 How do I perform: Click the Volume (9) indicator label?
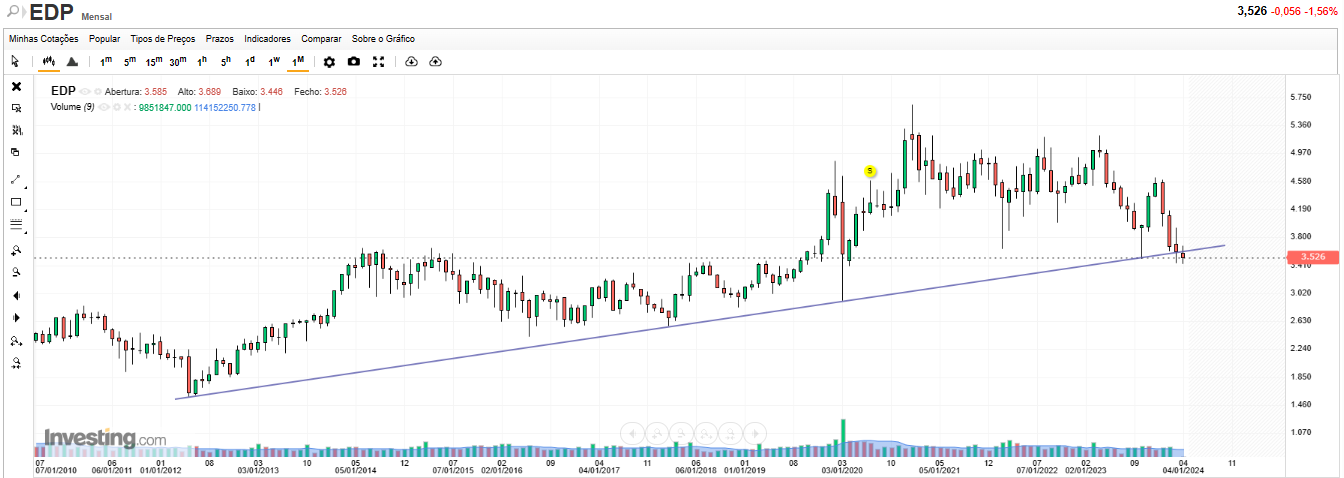click(x=72, y=106)
